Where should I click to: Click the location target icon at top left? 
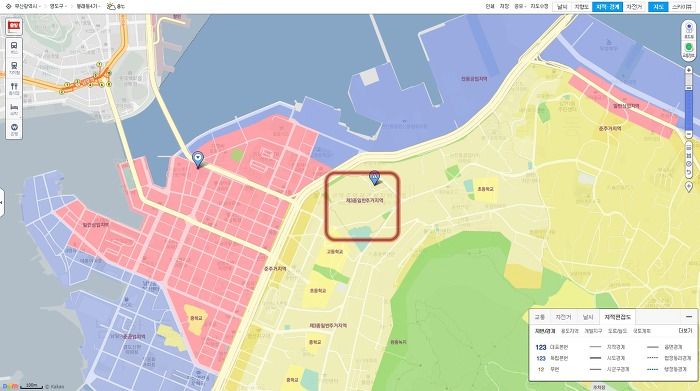tap(8, 6)
